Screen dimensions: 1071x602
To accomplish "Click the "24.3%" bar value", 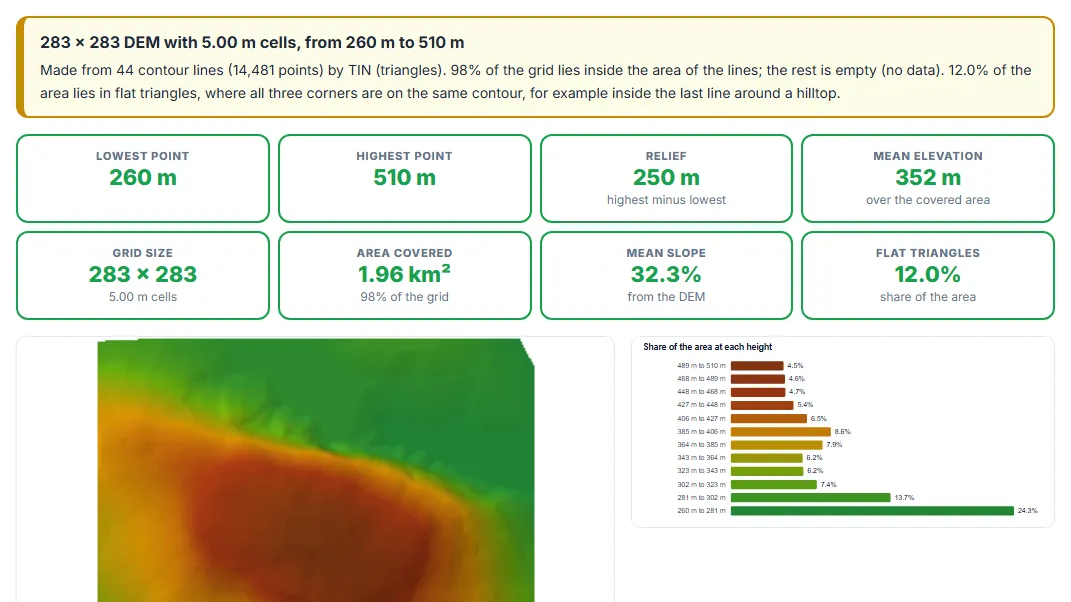I will click(1027, 511).
